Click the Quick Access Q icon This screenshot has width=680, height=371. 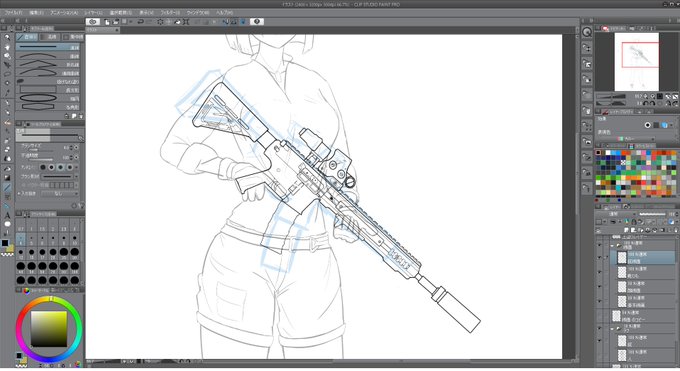click(587, 32)
